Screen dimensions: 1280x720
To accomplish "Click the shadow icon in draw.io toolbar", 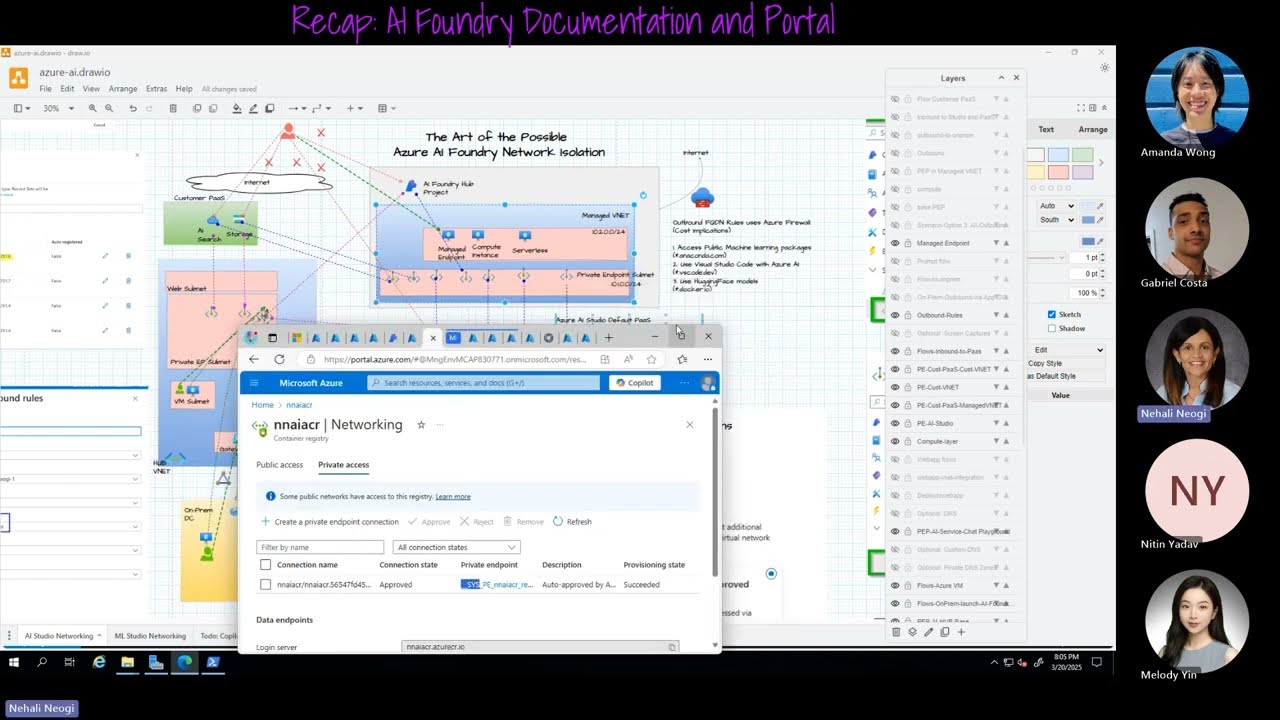I will coord(269,108).
